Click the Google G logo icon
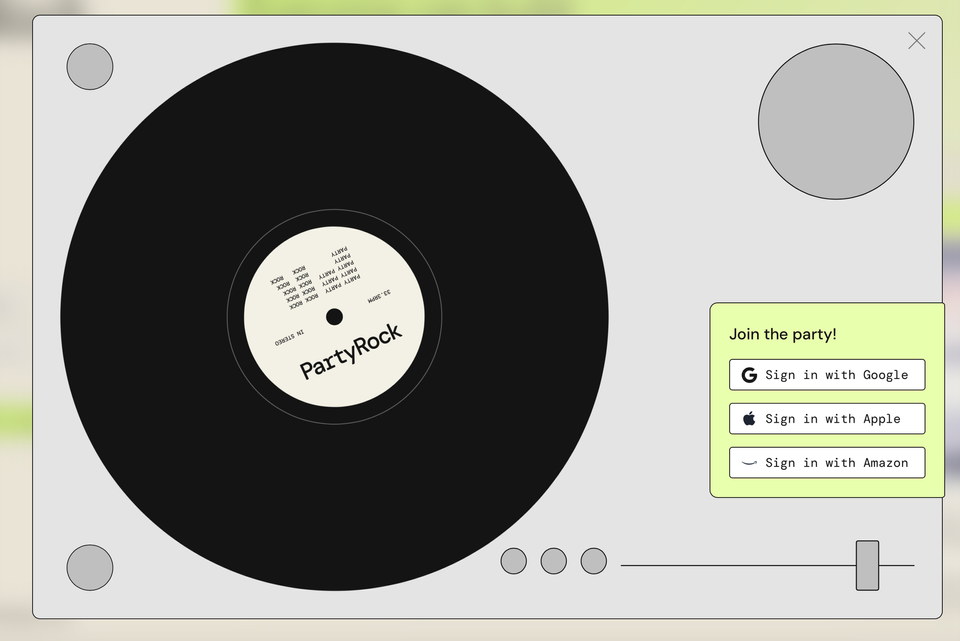 749,375
